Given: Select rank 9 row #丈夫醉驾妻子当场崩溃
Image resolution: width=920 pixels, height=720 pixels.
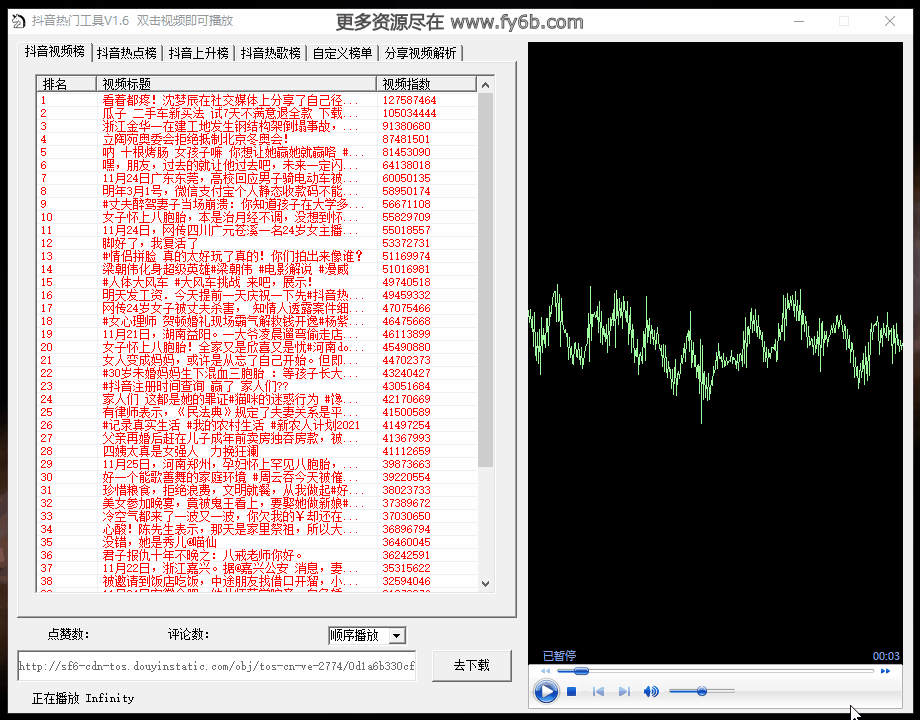Looking at the screenshot, I should pos(257,204).
